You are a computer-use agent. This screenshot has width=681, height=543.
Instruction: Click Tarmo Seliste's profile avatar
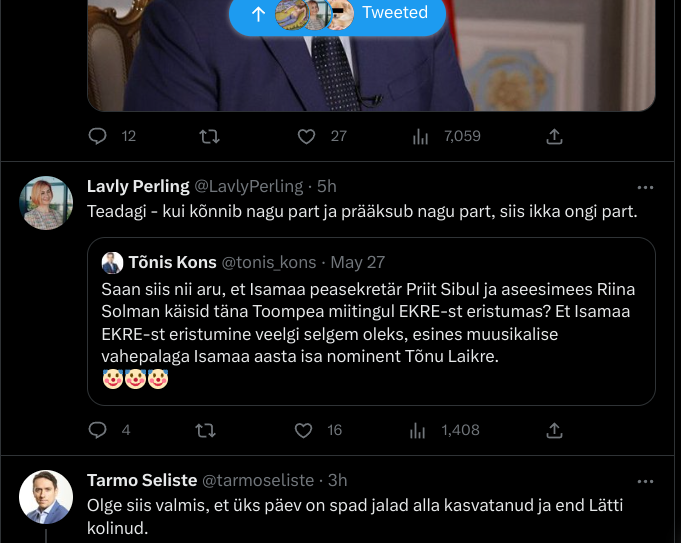pyautogui.click(x=46, y=496)
